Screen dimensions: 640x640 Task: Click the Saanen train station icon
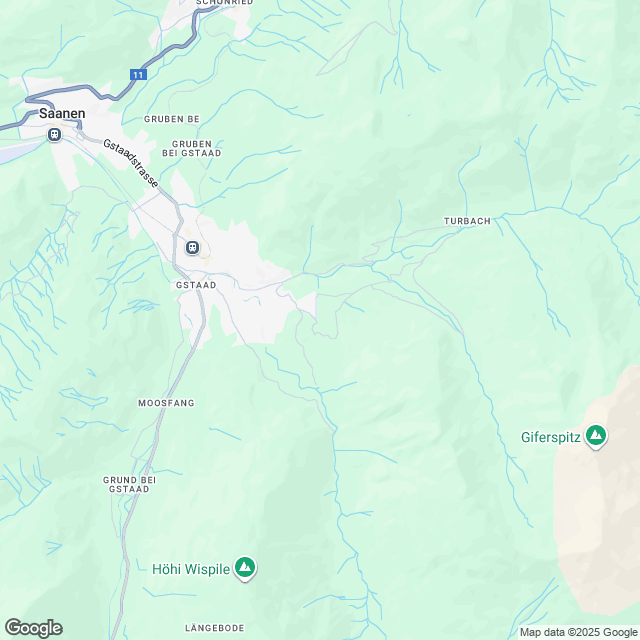[x=54, y=134]
